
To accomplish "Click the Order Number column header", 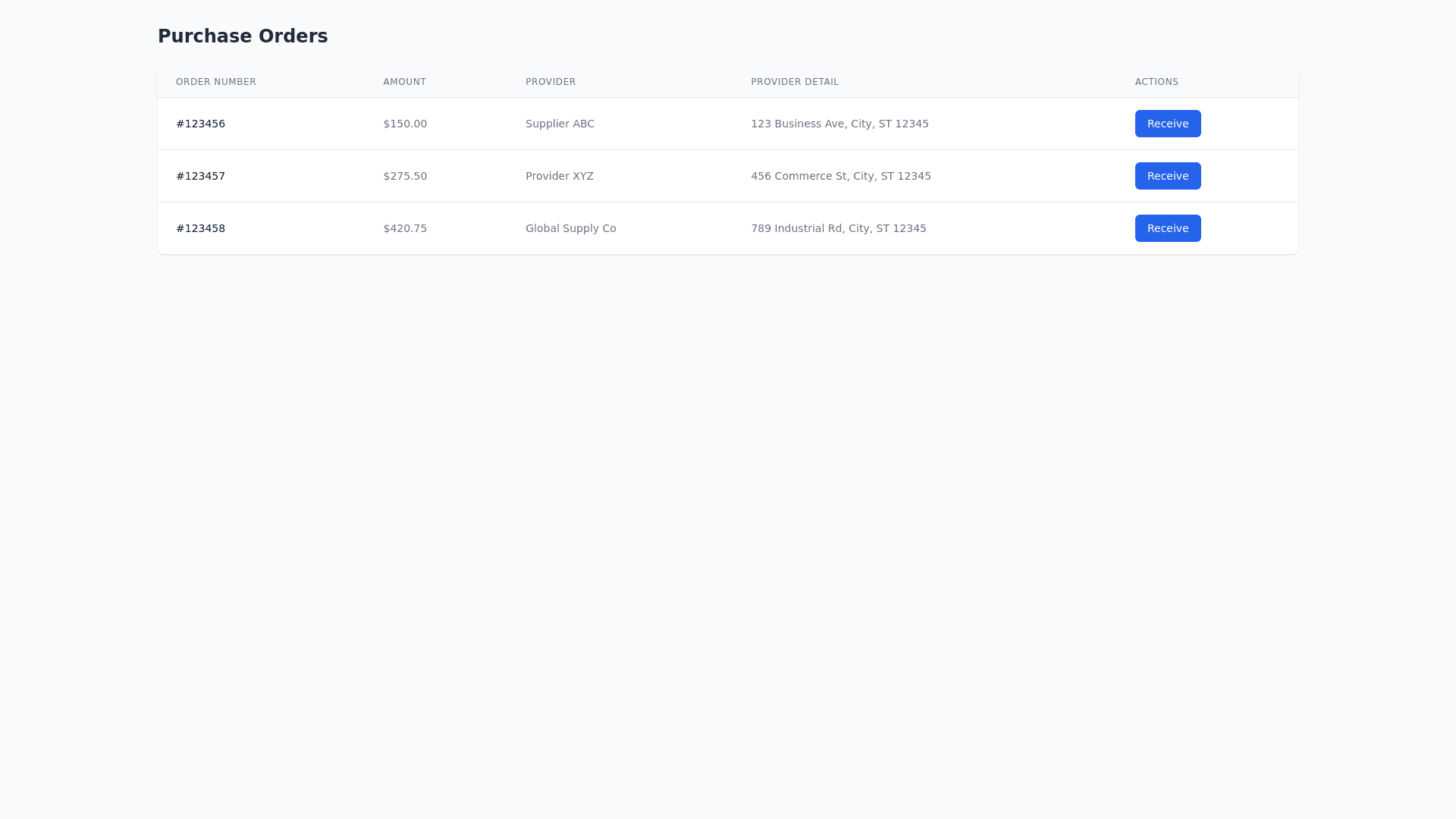I will [x=216, y=82].
